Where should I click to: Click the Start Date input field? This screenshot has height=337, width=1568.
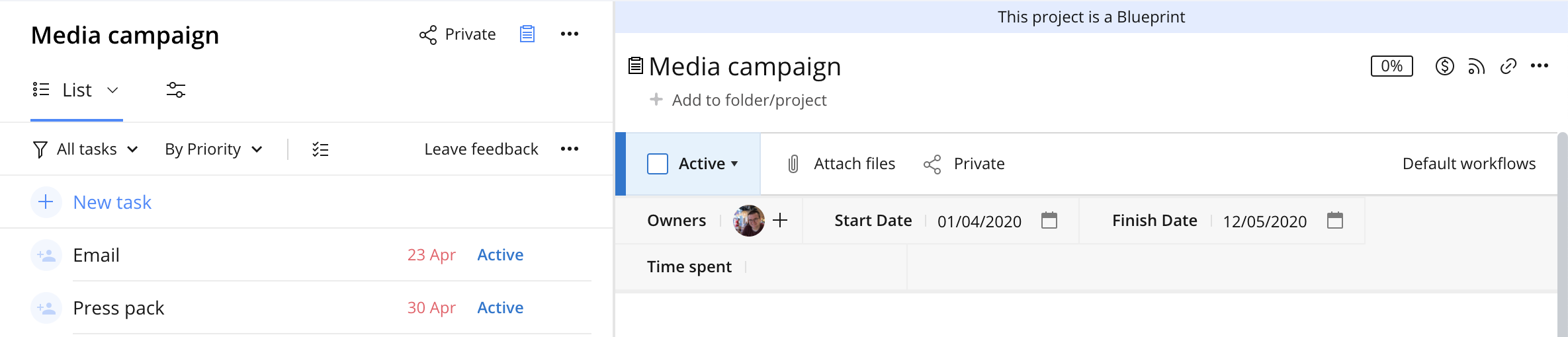click(x=979, y=221)
